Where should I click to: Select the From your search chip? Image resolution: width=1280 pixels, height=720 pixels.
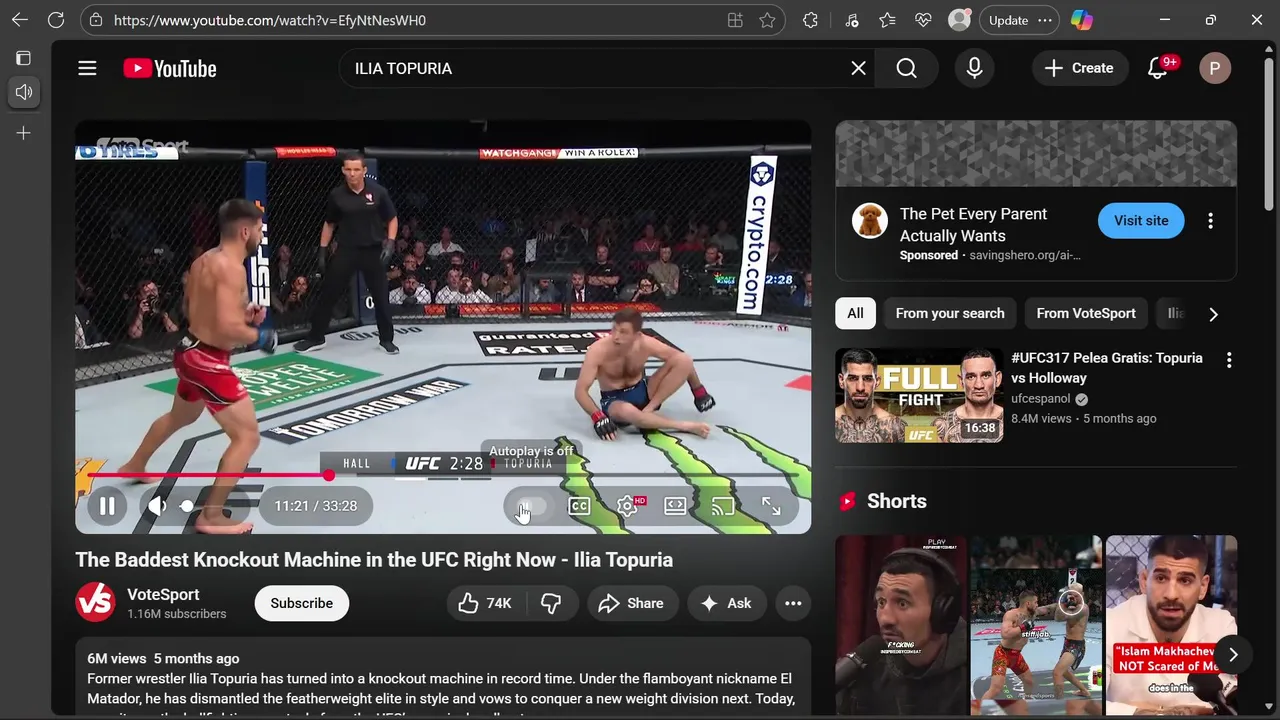pyautogui.click(x=950, y=313)
